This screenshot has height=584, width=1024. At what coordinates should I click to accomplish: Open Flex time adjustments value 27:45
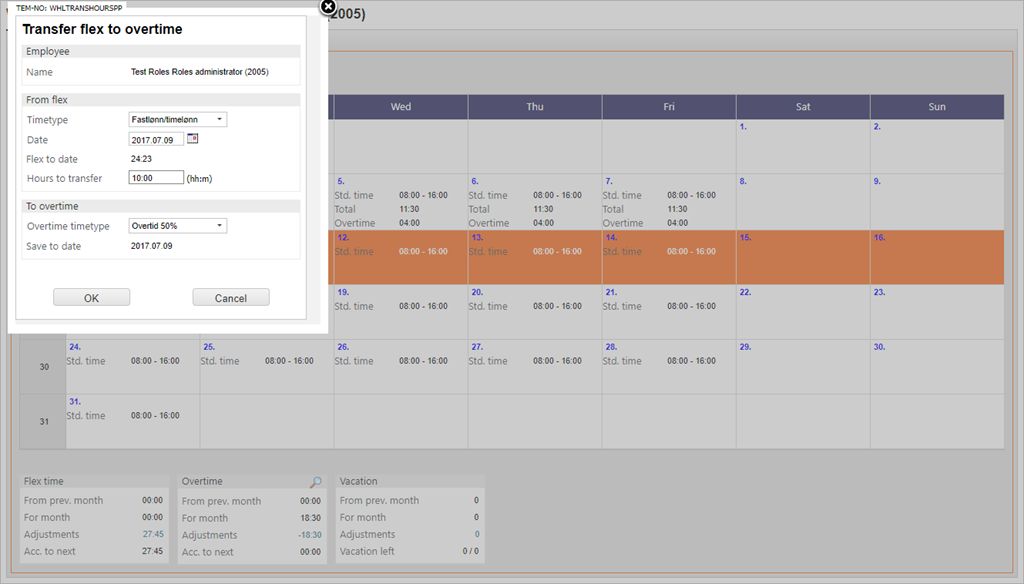pyautogui.click(x=152, y=535)
